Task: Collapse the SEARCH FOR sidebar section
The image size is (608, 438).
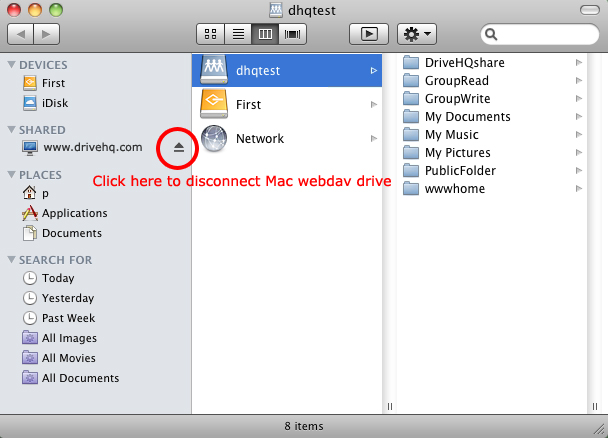Action: pos(12,260)
